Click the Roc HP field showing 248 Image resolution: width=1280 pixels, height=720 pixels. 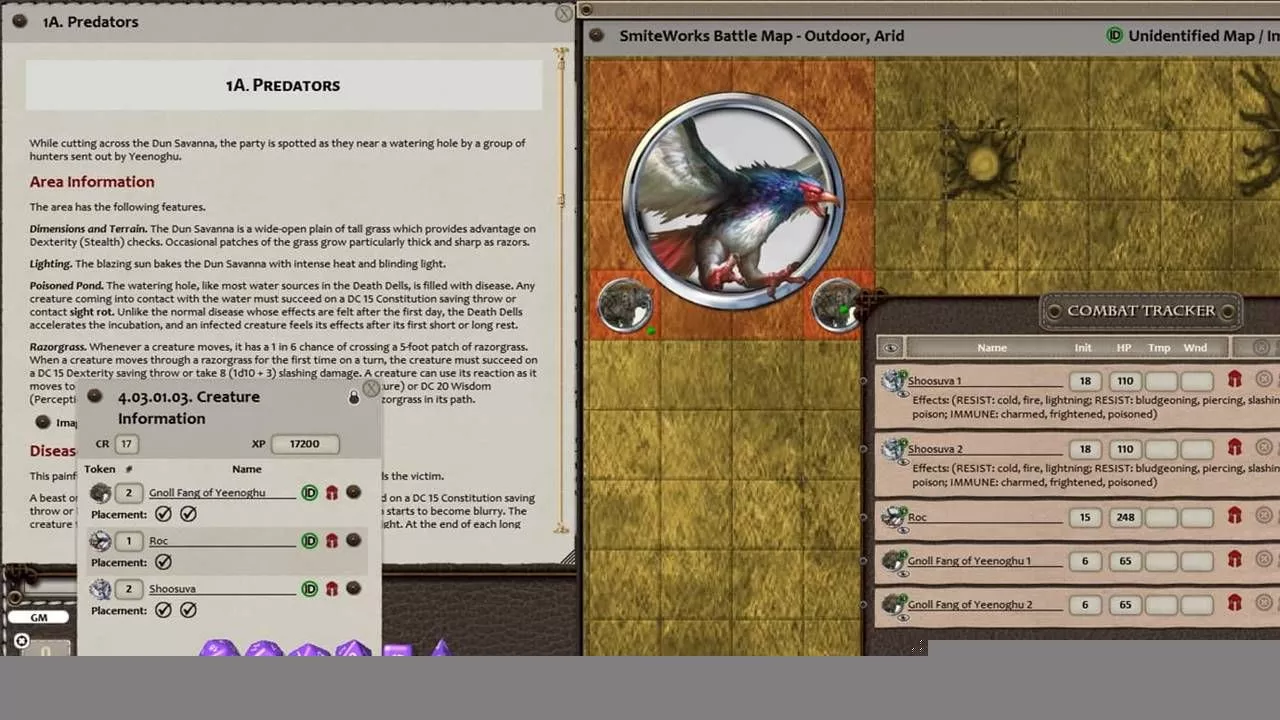click(1125, 517)
